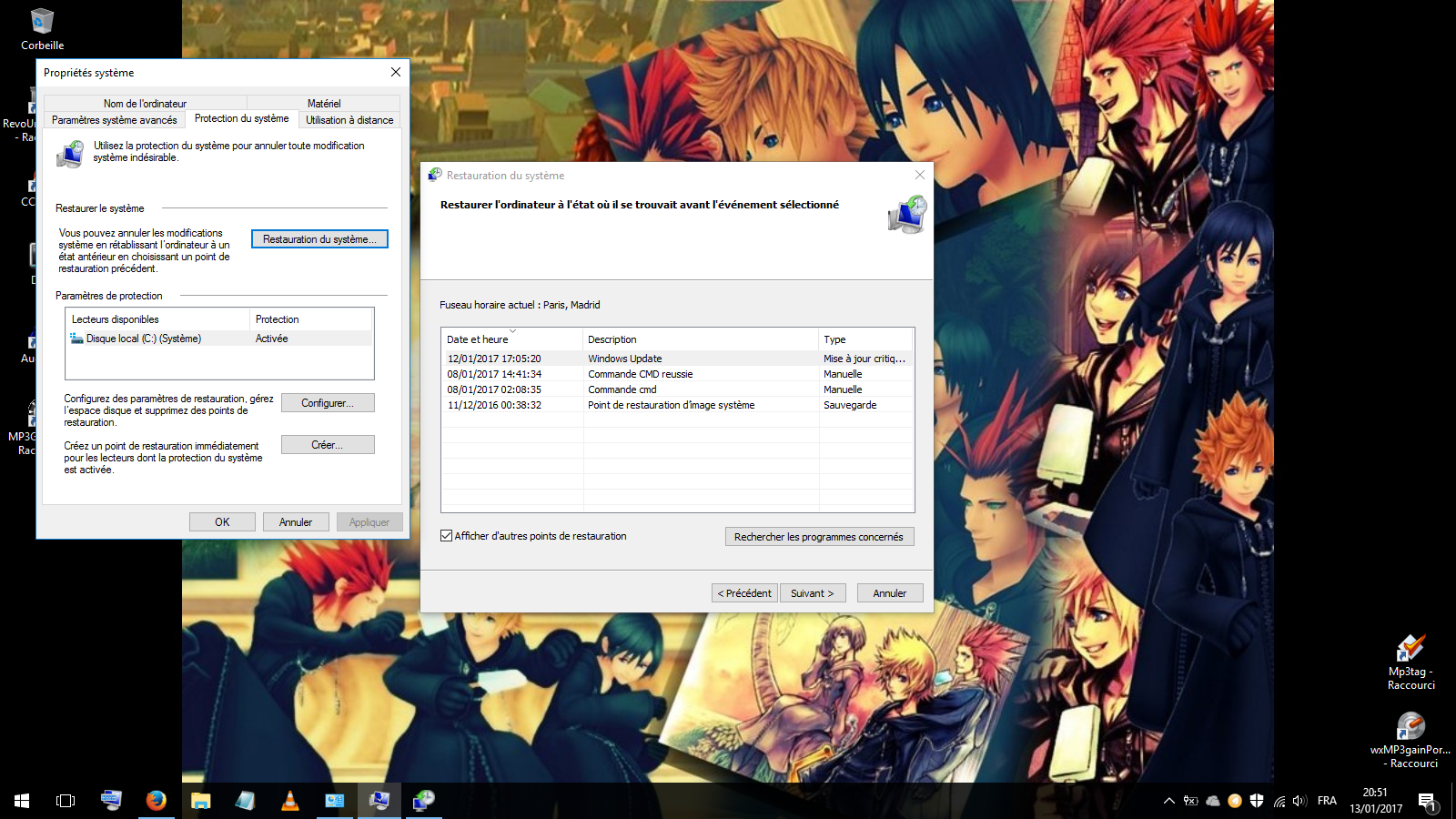Open the Wi-Fi network tray icon

point(1279,801)
